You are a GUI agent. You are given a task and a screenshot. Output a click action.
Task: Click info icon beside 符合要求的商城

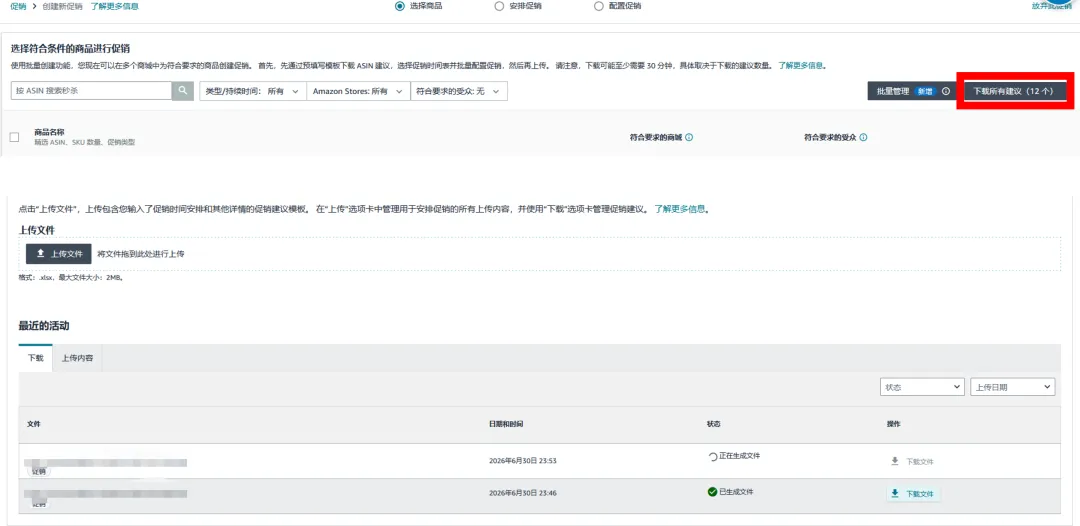(689, 137)
